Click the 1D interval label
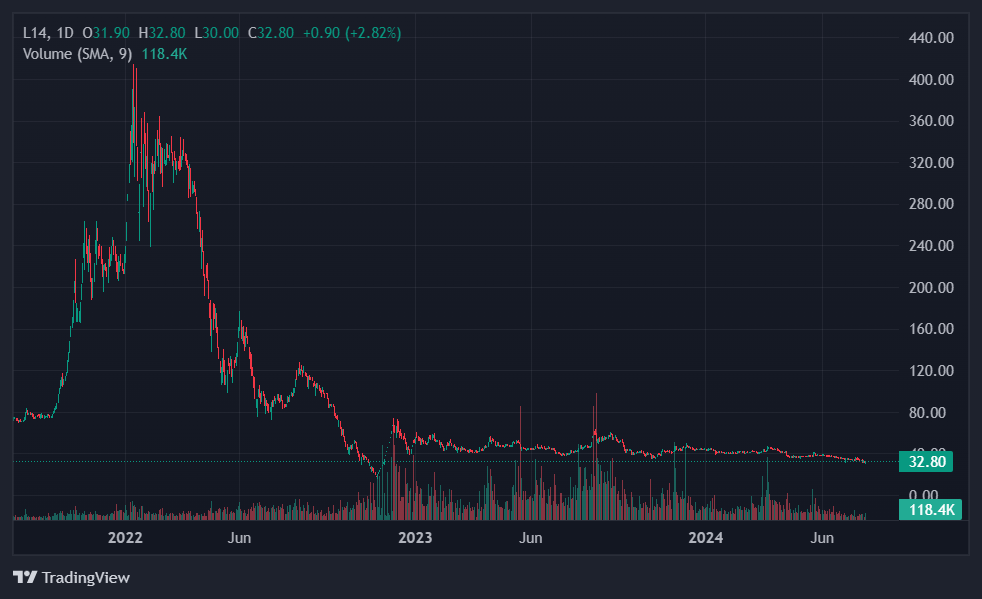The width and height of the screenshot is (982, 599). pyautogui.click(x=65, y=33)
